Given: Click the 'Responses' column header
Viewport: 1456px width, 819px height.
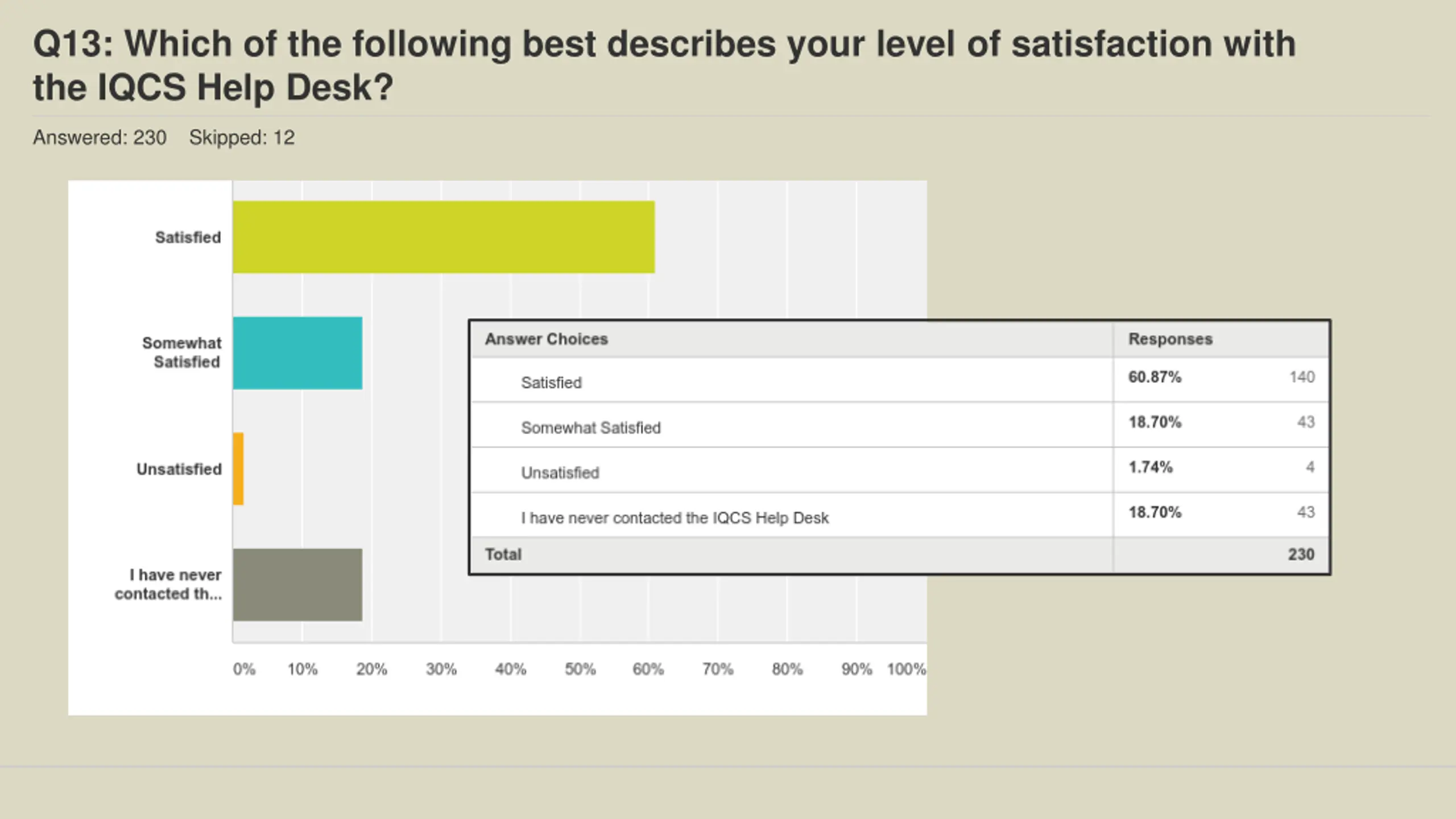Looking at the screenshot, I should point(1170,340).
